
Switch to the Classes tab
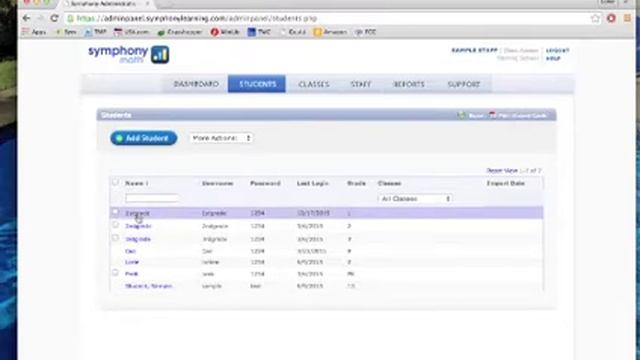pyautogui.click(x=313, y=84)
